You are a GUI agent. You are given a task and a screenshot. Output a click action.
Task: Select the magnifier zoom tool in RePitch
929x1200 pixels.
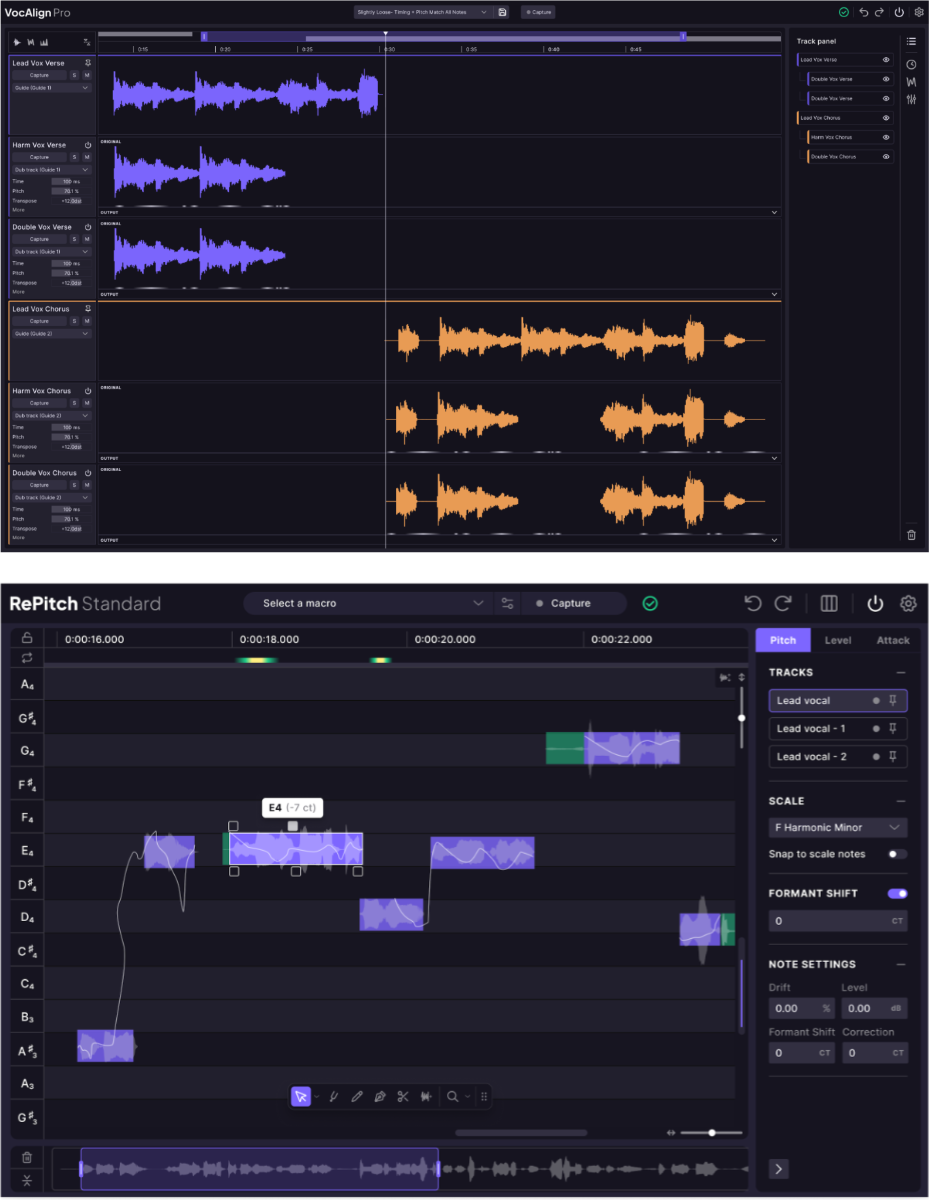[453, 1096]
